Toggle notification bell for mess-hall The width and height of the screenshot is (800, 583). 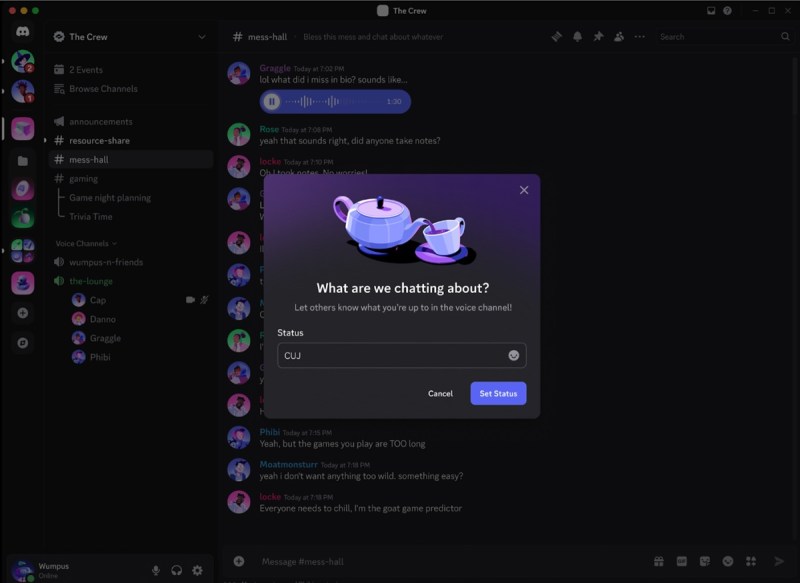coord(577,37)
